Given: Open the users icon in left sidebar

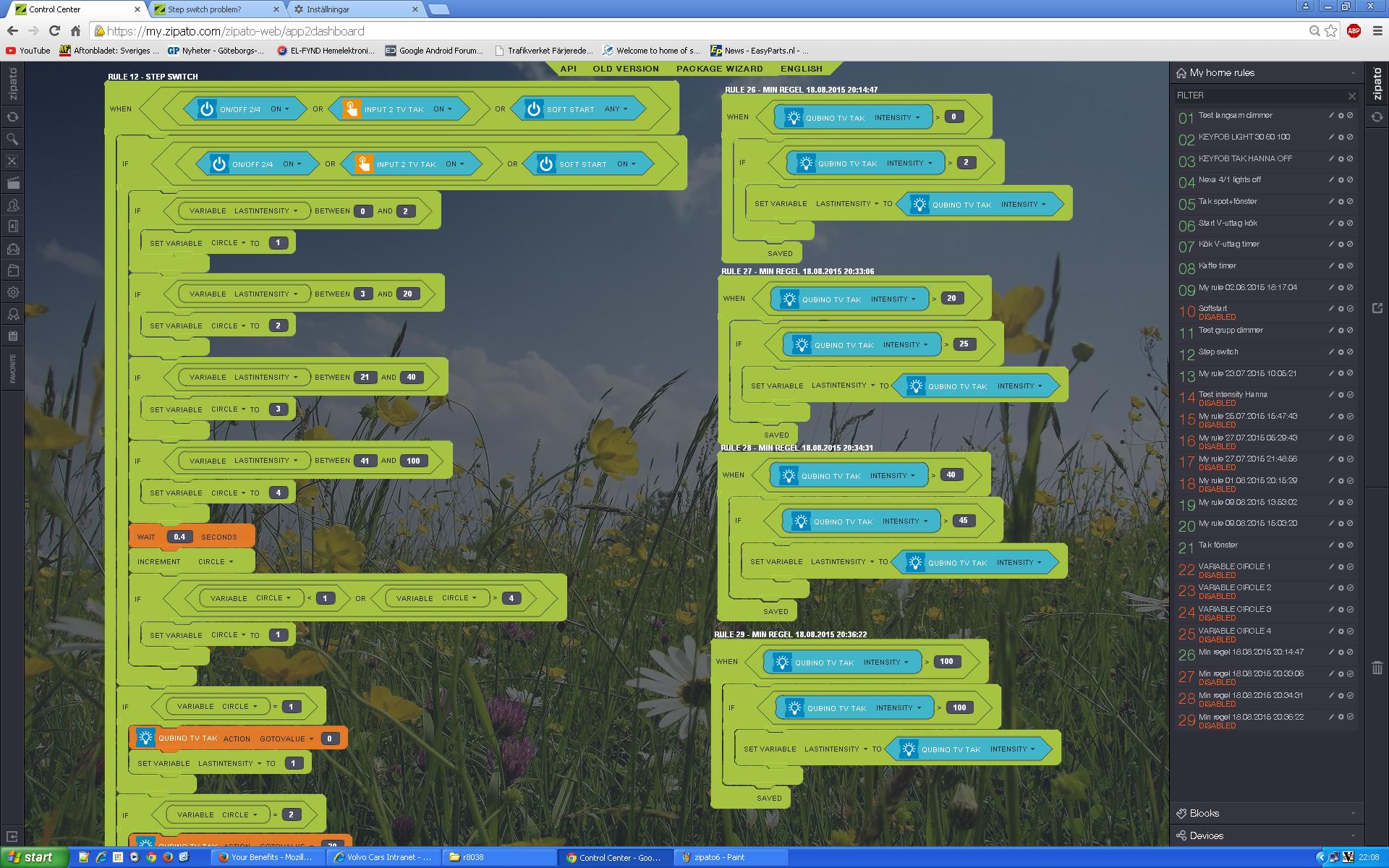Looking at the screenshot, I should click(12, 205).
